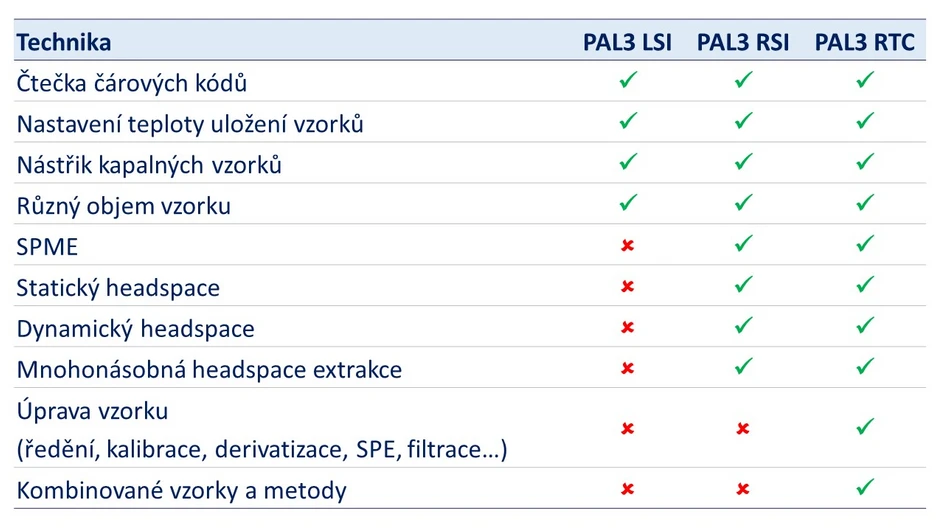Image resolution: width=943 pixels, height=531 pixels.
Task: Click the Úprava vzorku row label
Action: [x=92, y=411]
